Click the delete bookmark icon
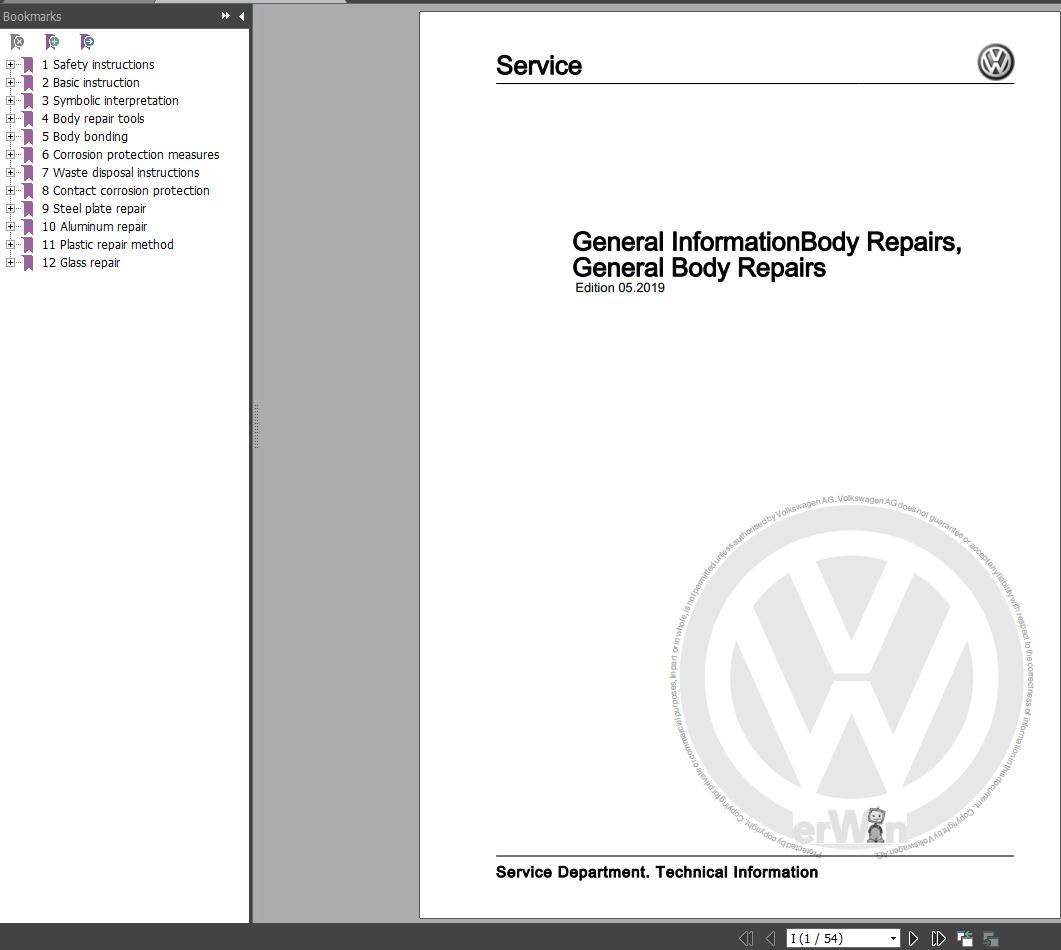 pyautogui.click(x=16, y=42)
